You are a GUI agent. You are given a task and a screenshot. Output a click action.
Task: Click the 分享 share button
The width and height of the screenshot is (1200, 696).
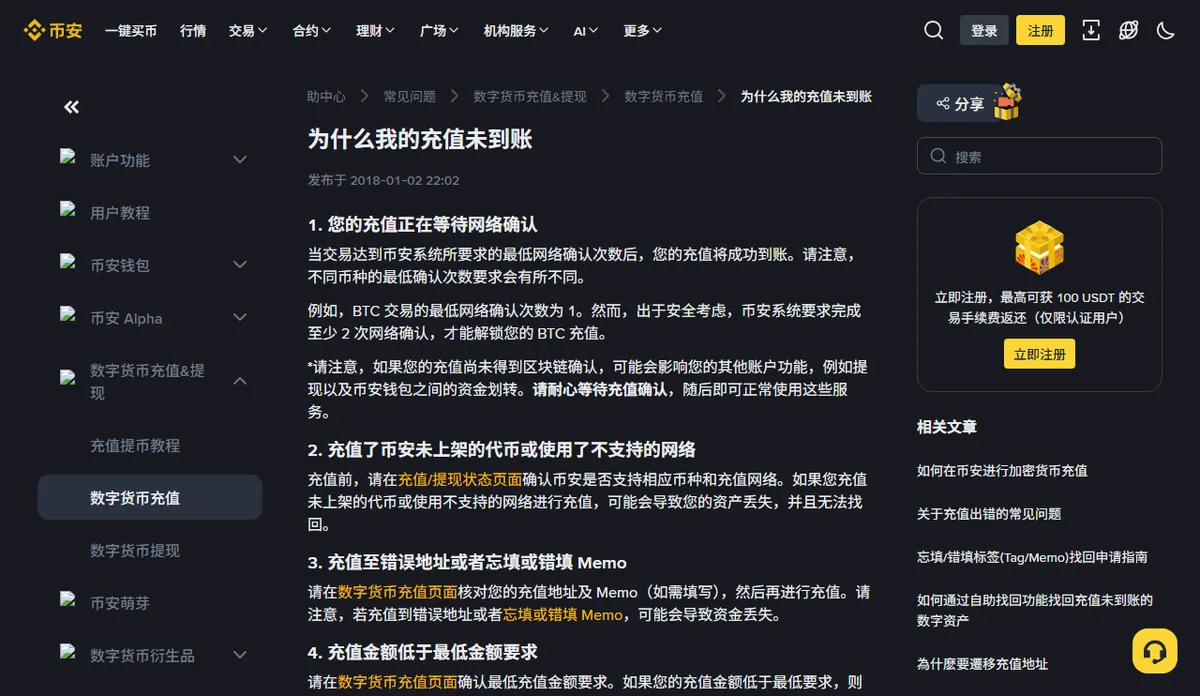point(960,103)
